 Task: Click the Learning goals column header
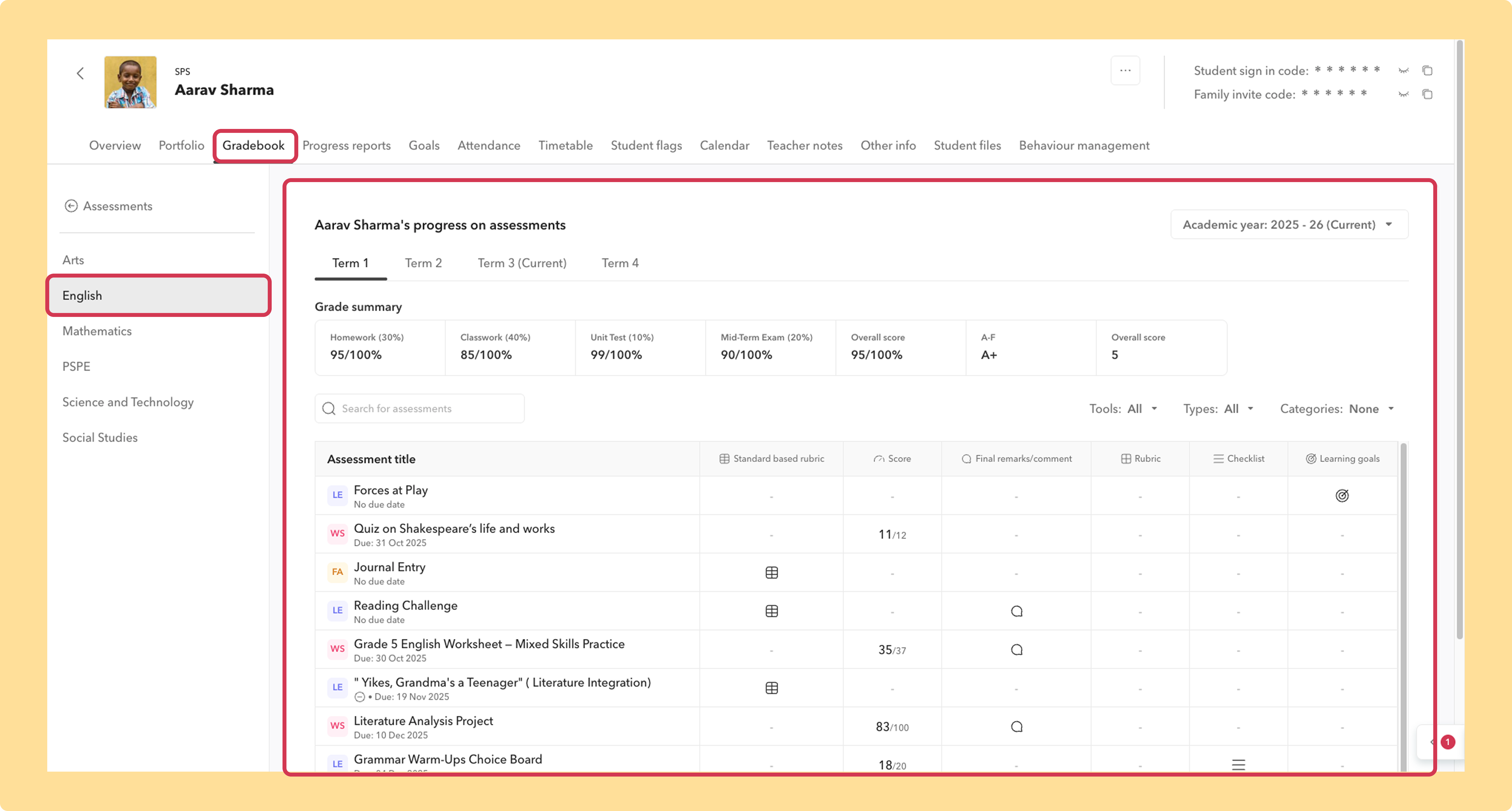tap(1342, 459)
